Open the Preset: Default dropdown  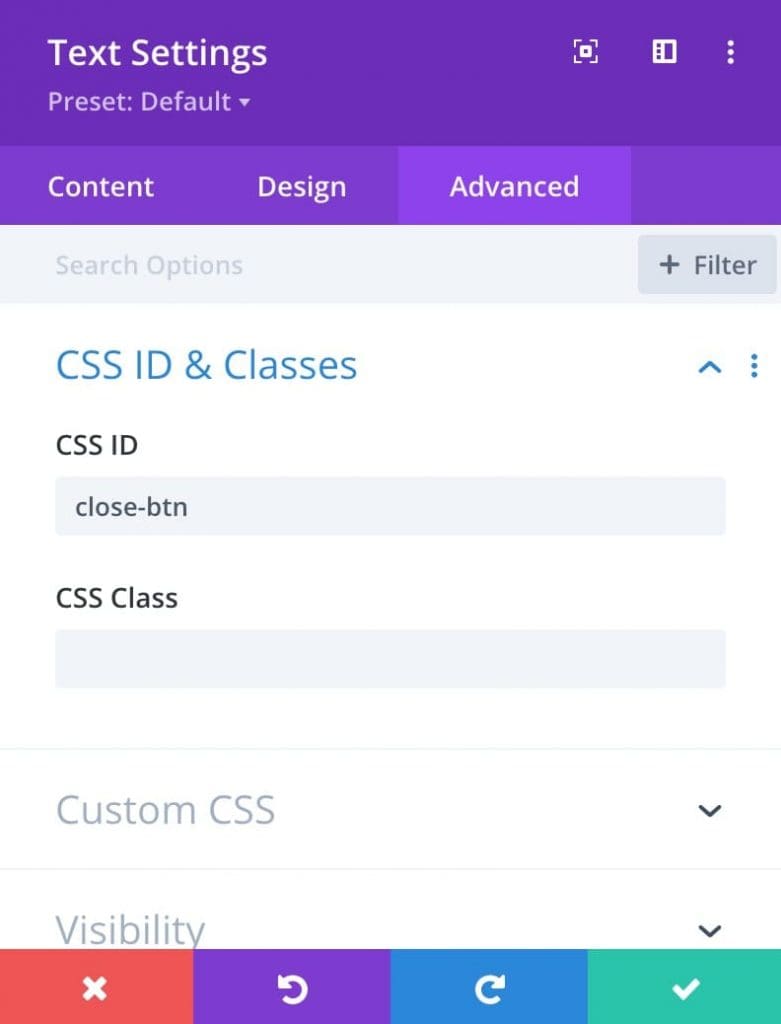(x=149, y=101)
